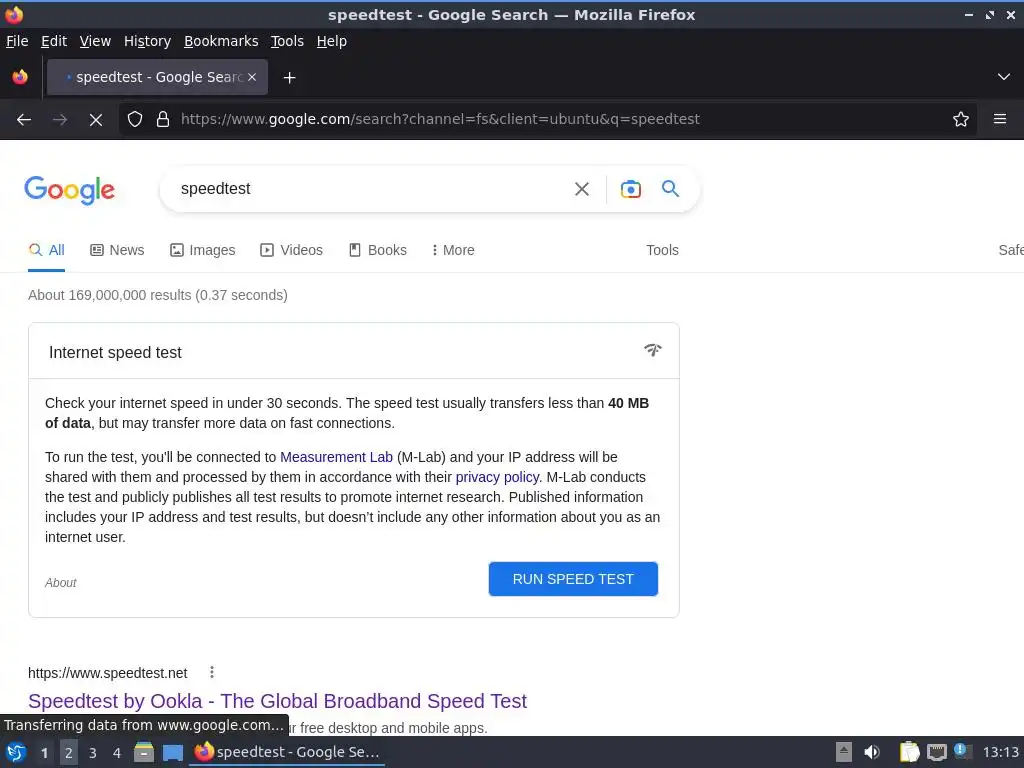Select the All search results tab

(46, 250)
